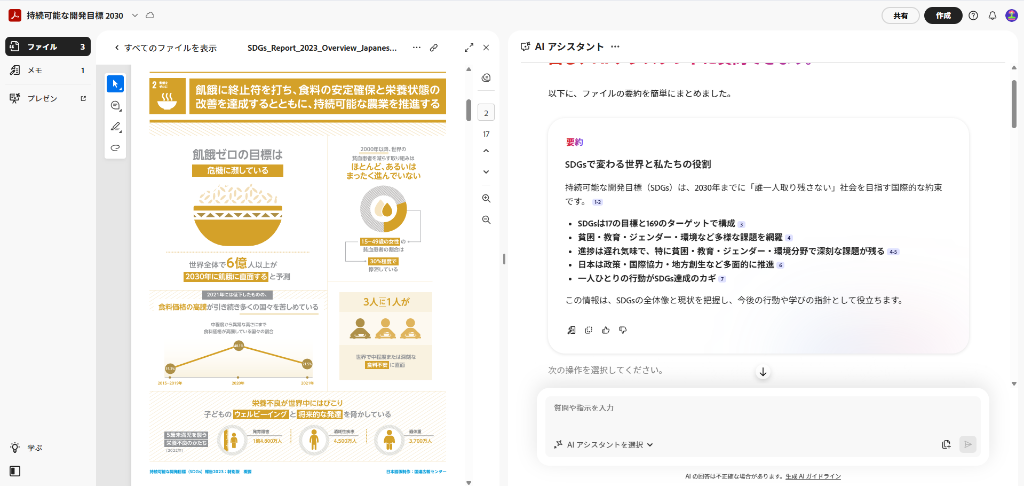
Task: Open the AI アシスタントを選択 dropdown
Action: (x=603, y=445)
